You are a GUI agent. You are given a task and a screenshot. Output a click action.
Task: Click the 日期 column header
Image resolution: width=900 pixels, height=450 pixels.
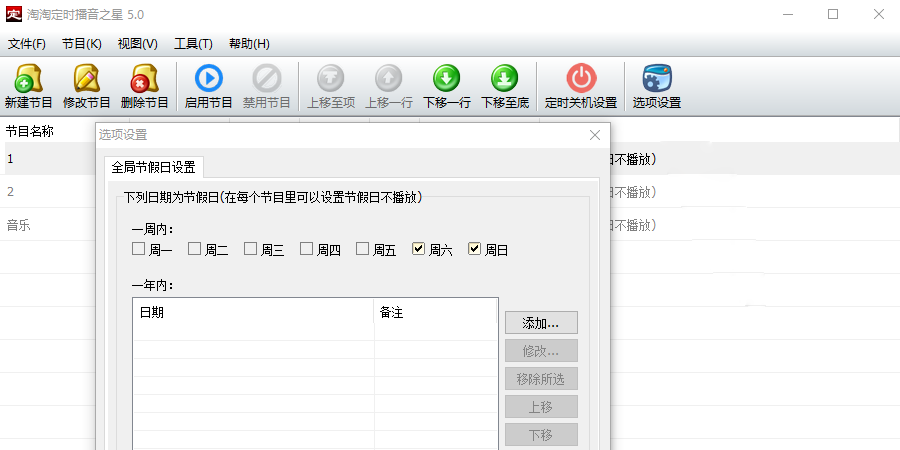point(253,313)
